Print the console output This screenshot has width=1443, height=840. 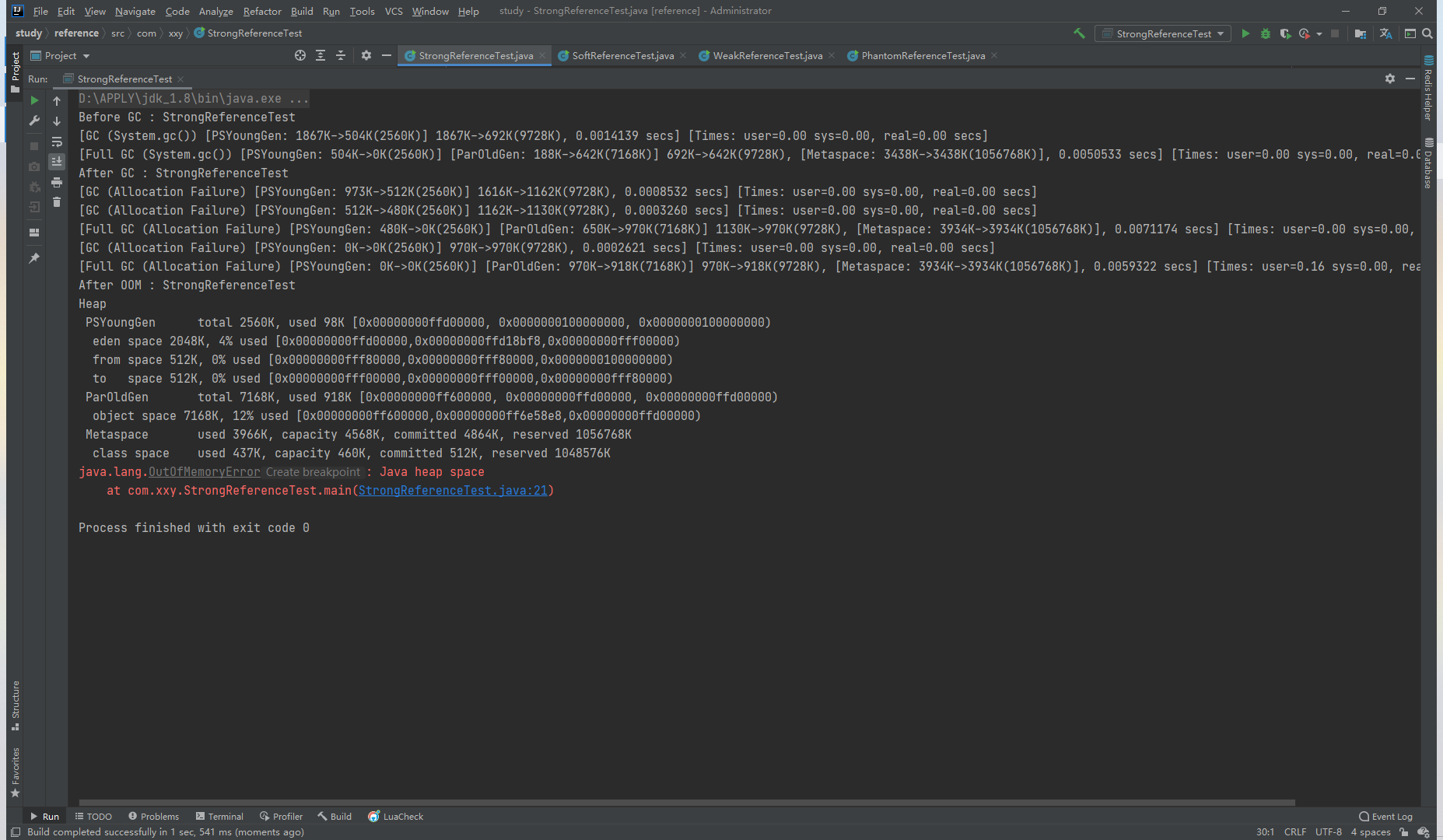tap(57, 182)
